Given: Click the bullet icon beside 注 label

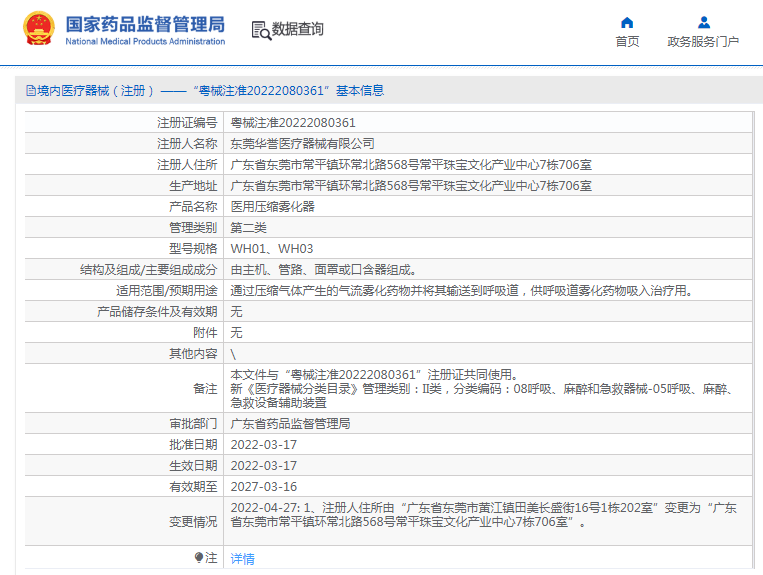Looking at the screenshot, I should pyautogui.click(x=198, y=558).
